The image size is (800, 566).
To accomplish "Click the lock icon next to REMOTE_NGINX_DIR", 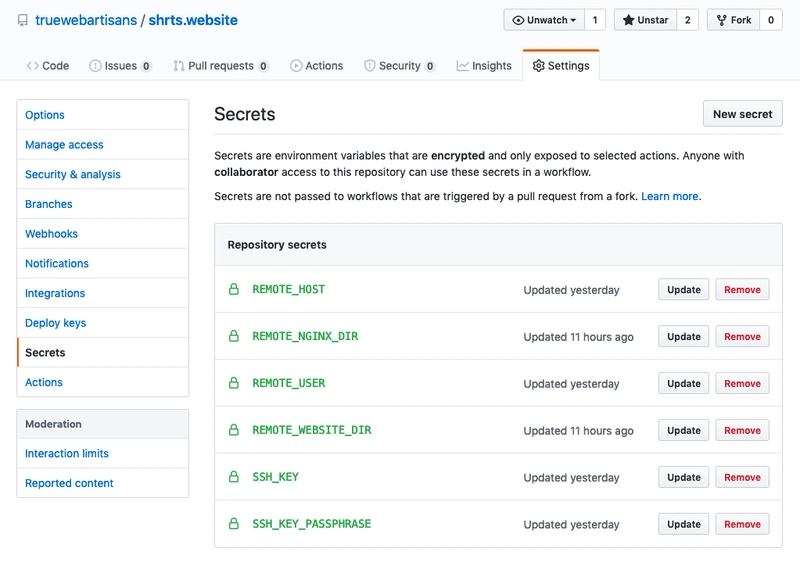I will [x=234, y=336].
